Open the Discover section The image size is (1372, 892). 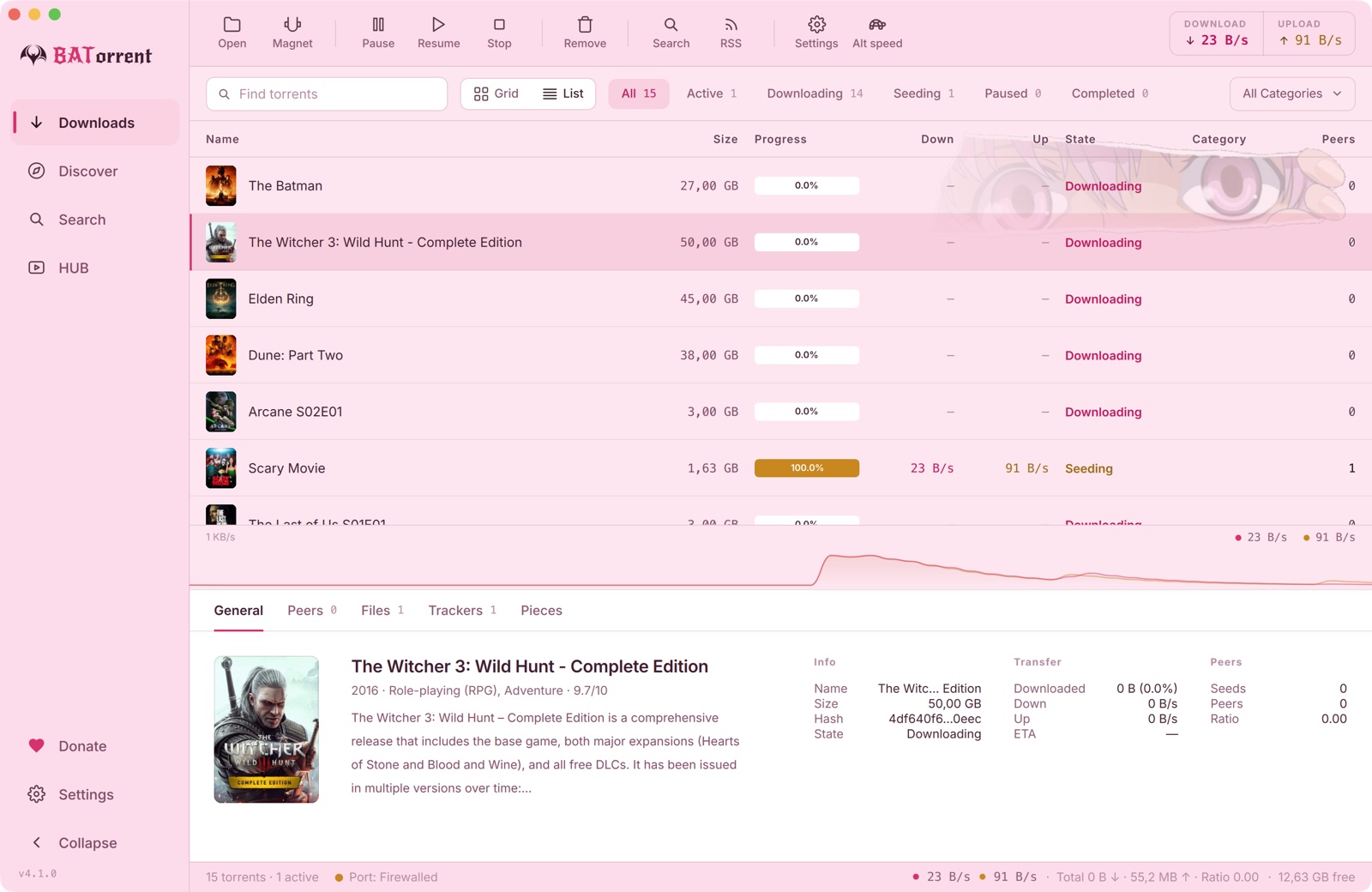pyautogui.click(x=95, y=171)
